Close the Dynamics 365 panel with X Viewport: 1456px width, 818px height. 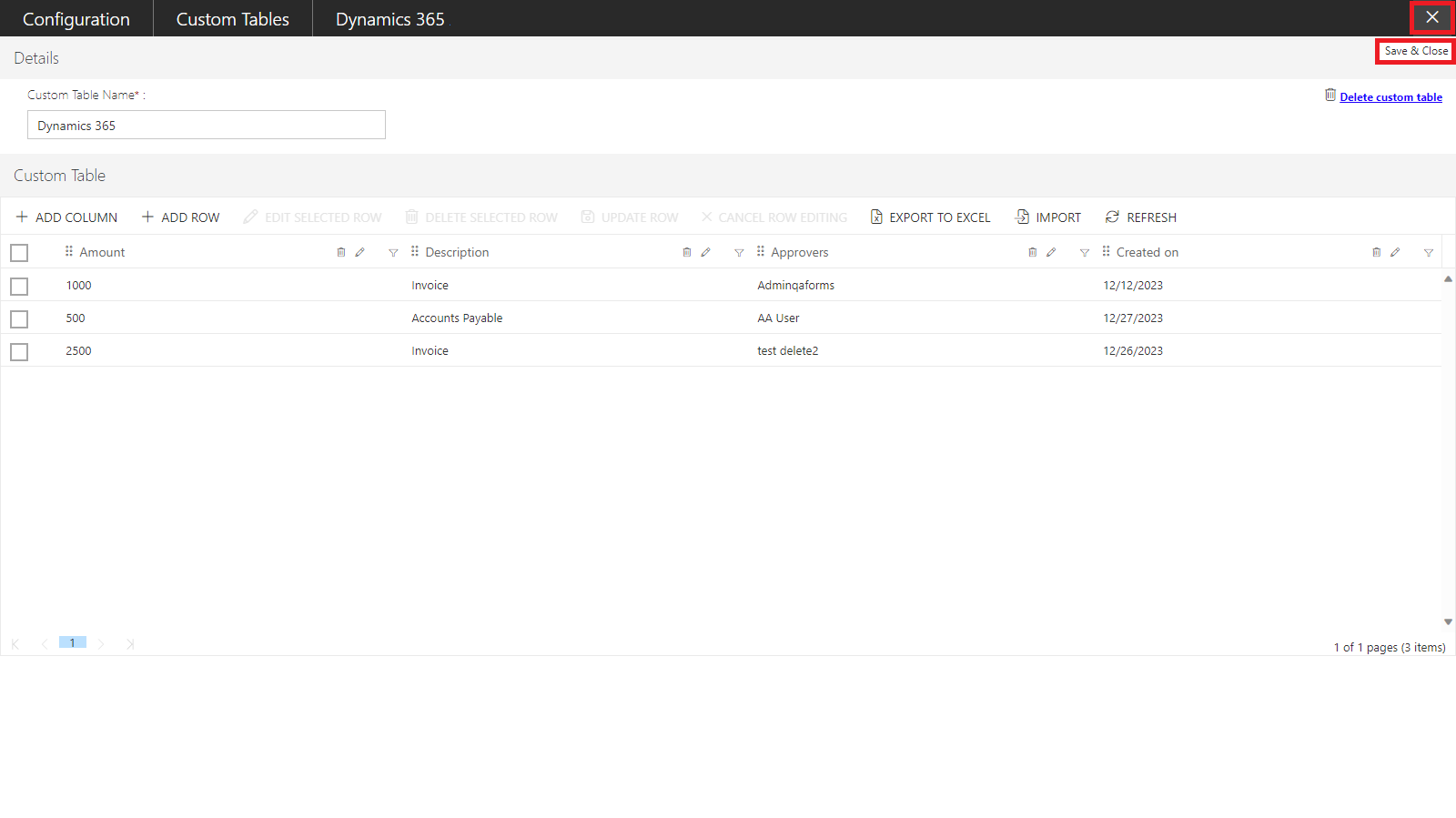(1432, 17)
